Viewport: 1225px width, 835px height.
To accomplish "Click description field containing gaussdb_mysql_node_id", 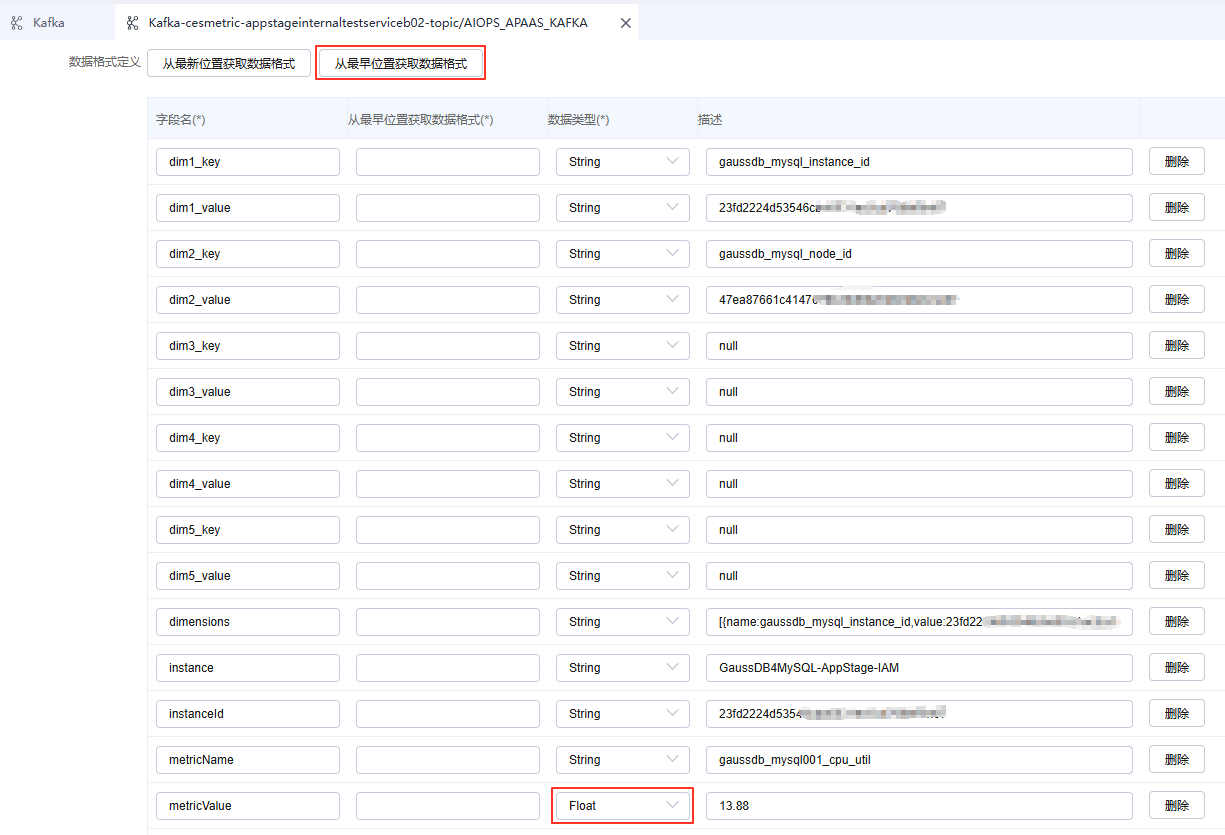I will point(918,254).
